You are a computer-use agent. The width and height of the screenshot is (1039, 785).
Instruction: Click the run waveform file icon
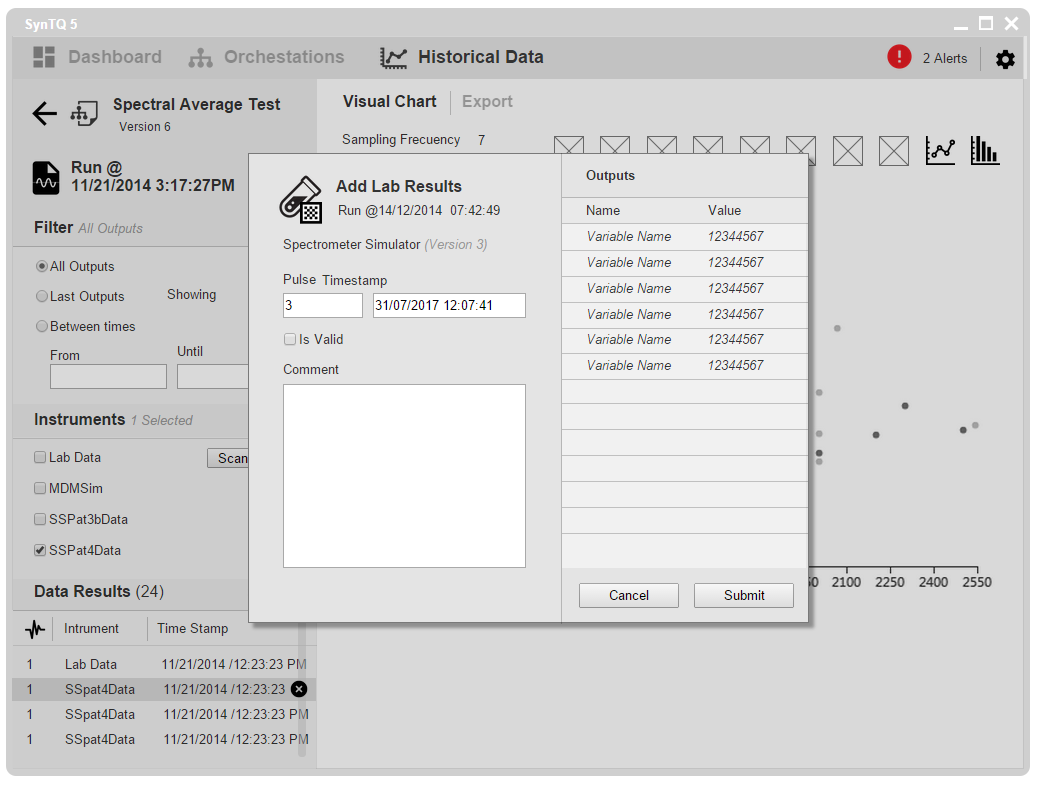(46, 178)
